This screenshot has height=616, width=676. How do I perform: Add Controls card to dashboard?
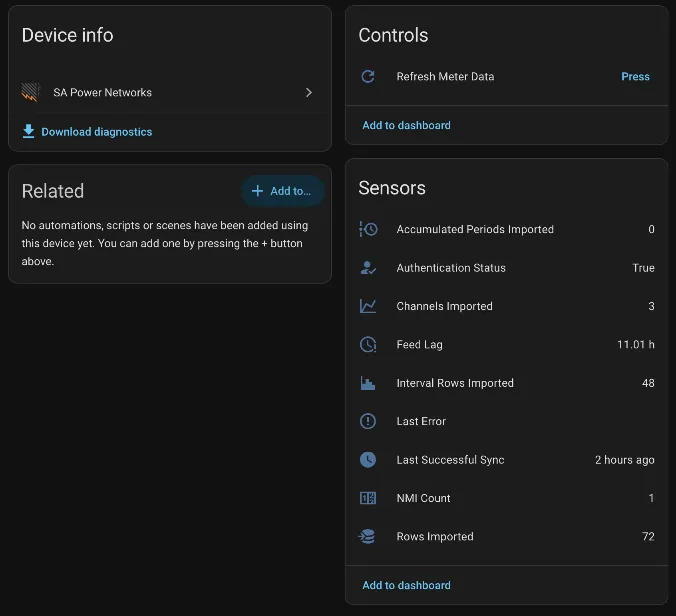(406, 125)
